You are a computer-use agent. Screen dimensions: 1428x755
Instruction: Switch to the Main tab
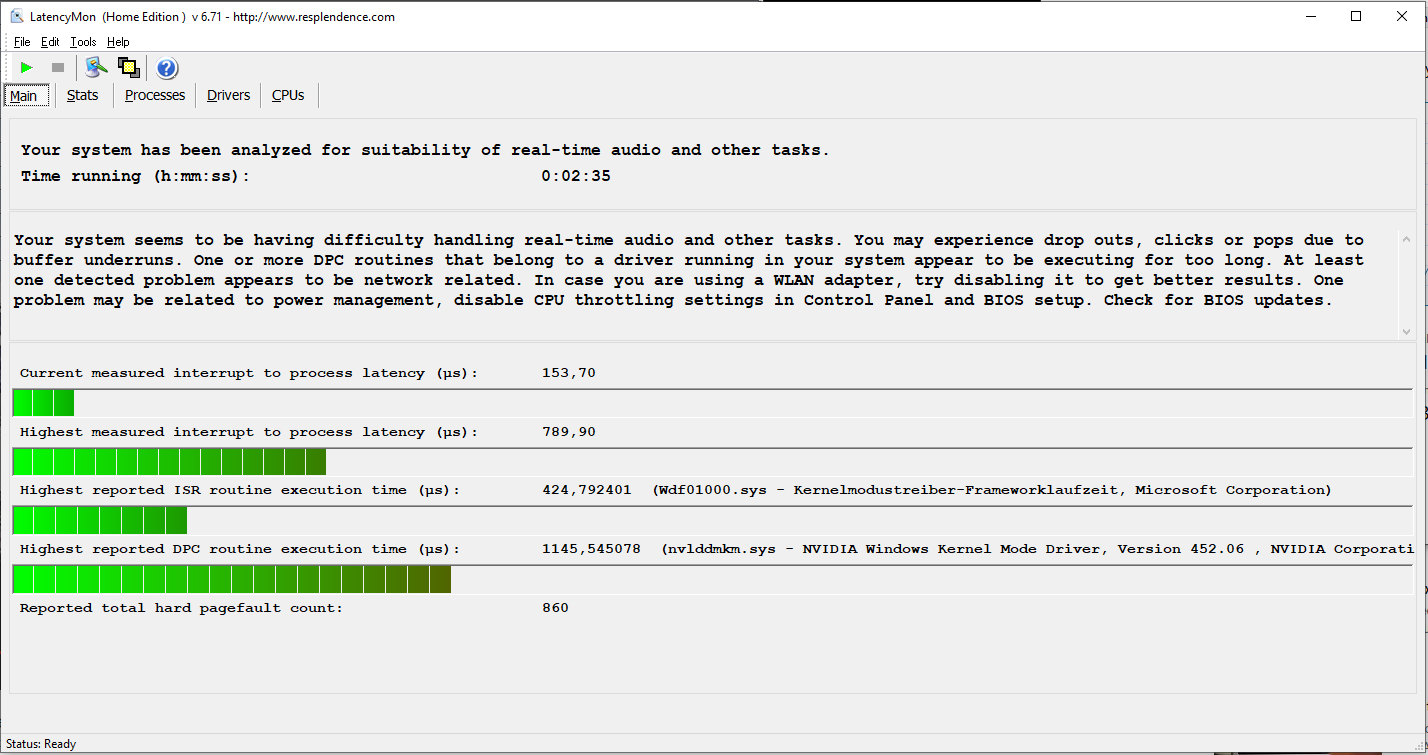click(24, 96)
